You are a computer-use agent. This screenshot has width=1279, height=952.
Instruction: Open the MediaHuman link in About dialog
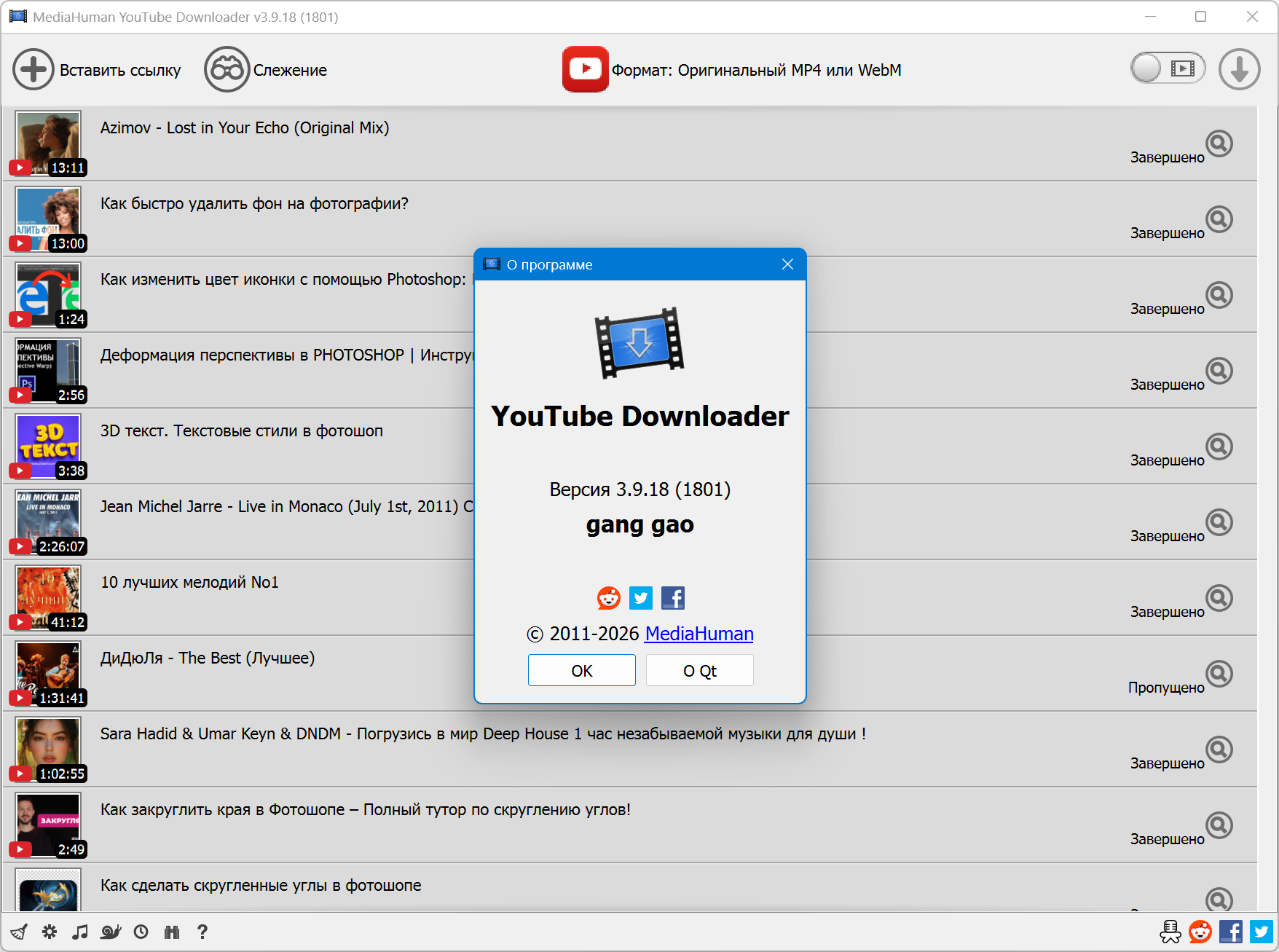[x=699, y=634]
